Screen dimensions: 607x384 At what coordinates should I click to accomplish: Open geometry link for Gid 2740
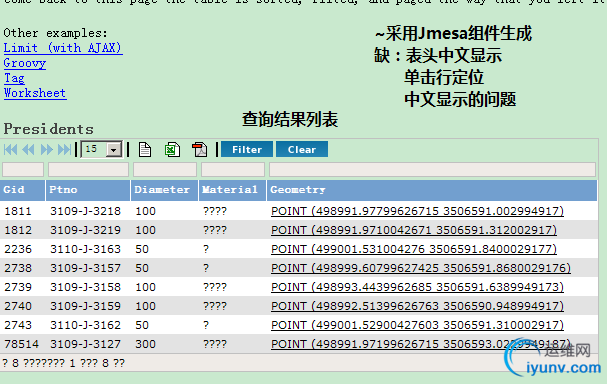click(417, 306)
